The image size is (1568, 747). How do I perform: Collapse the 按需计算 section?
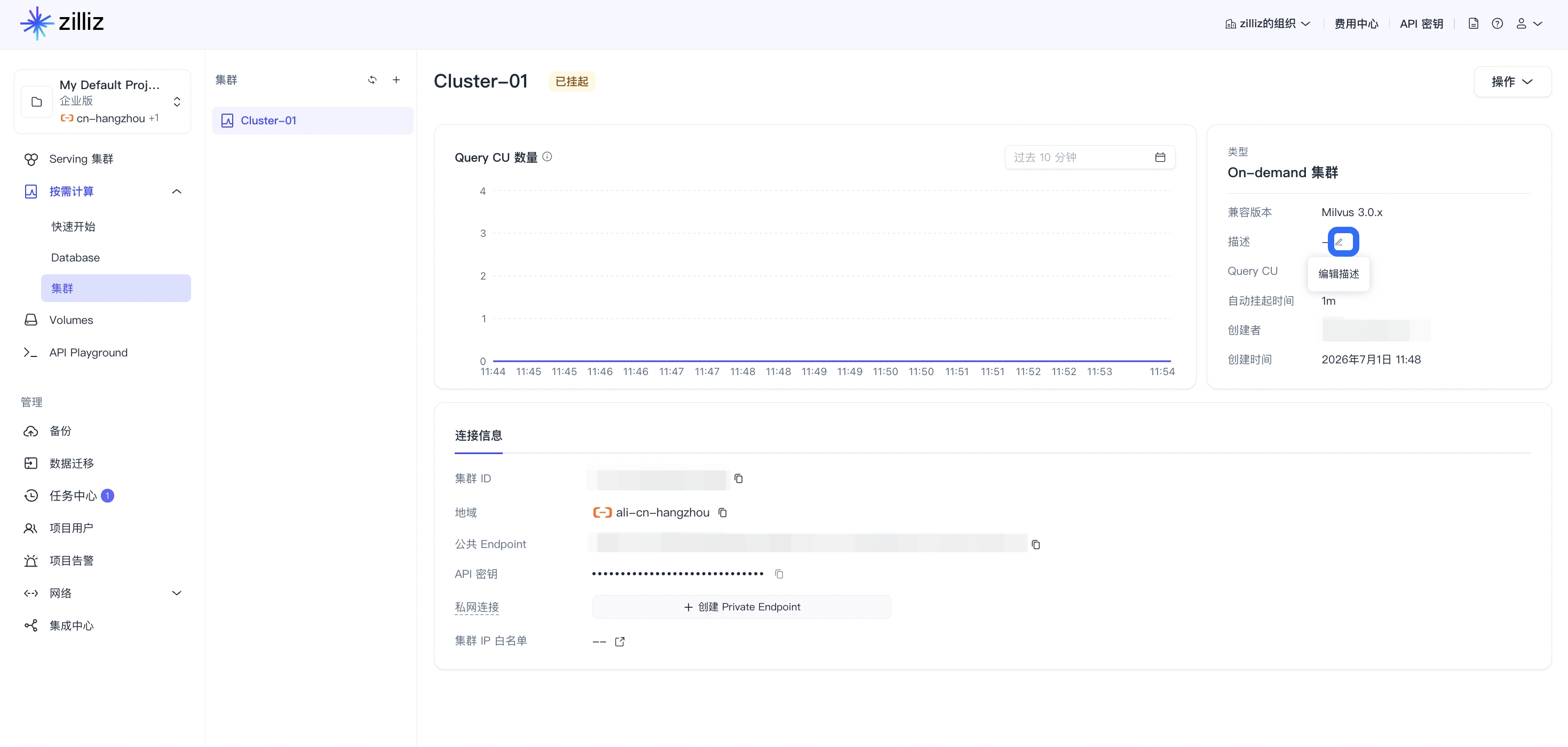coord(177,192)
